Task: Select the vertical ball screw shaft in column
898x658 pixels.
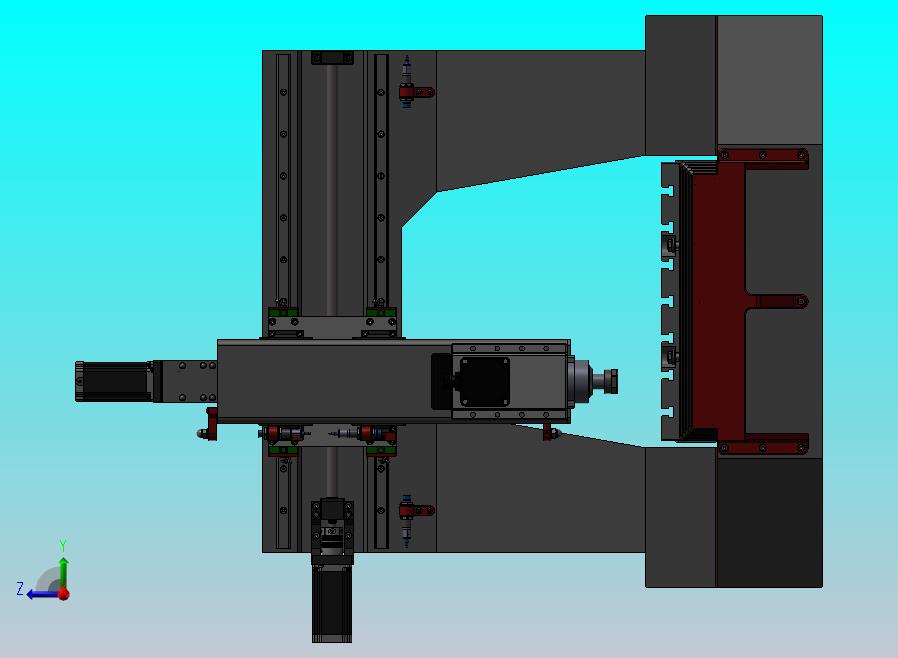Action: tap(332, 189)
